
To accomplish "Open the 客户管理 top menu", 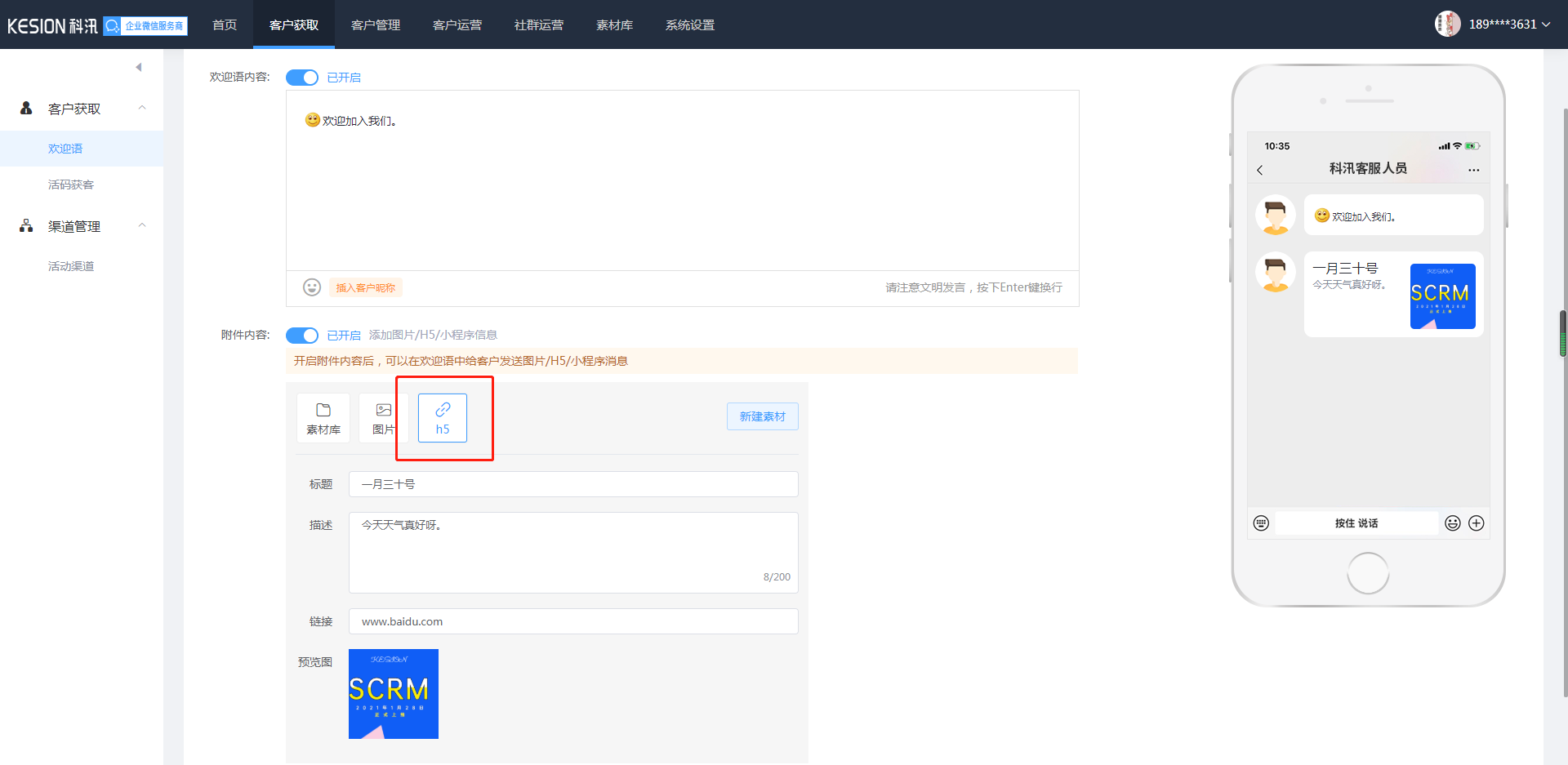I will coord(376,24).
